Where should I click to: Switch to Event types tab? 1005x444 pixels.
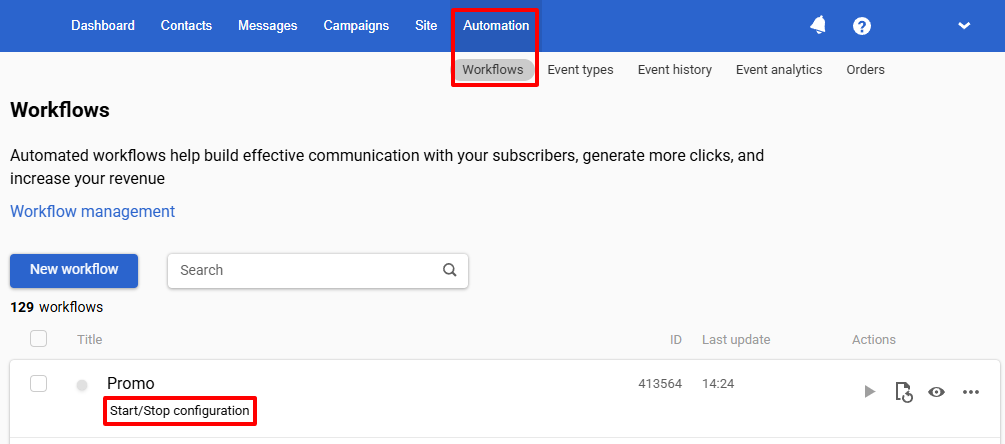coord(580,69)
